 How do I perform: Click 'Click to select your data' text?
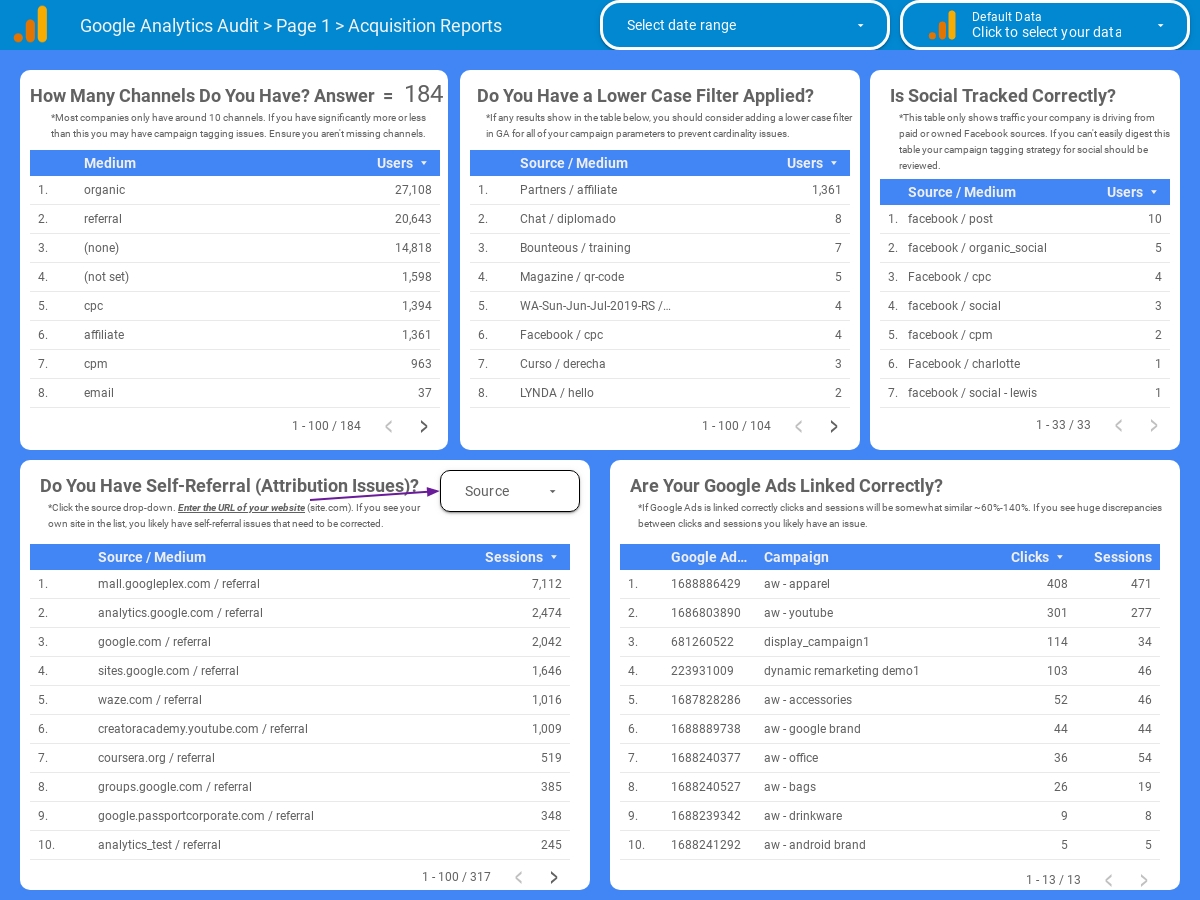pyautogui.click(x=1046, y=32)
